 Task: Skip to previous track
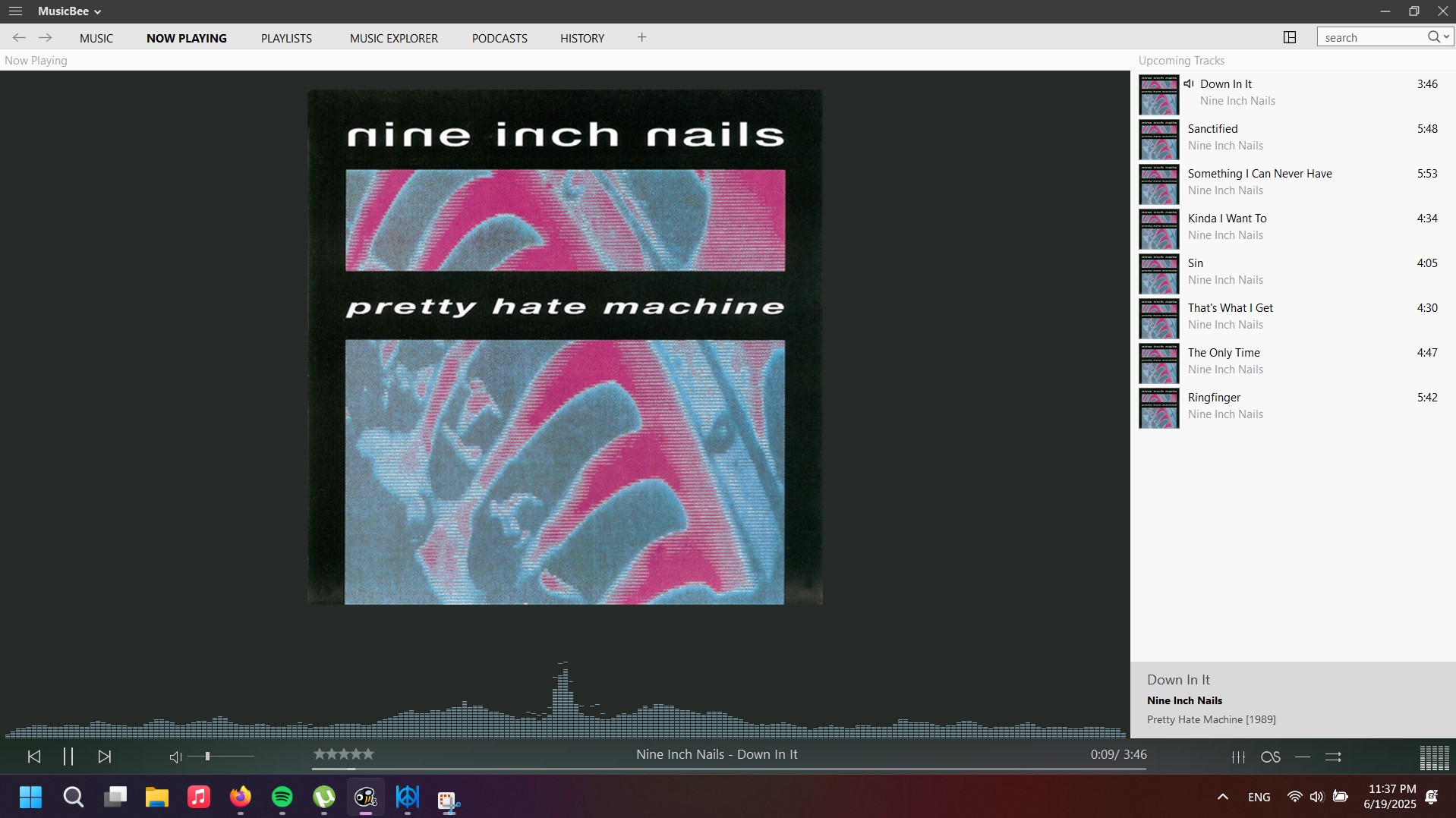point(34,757)
